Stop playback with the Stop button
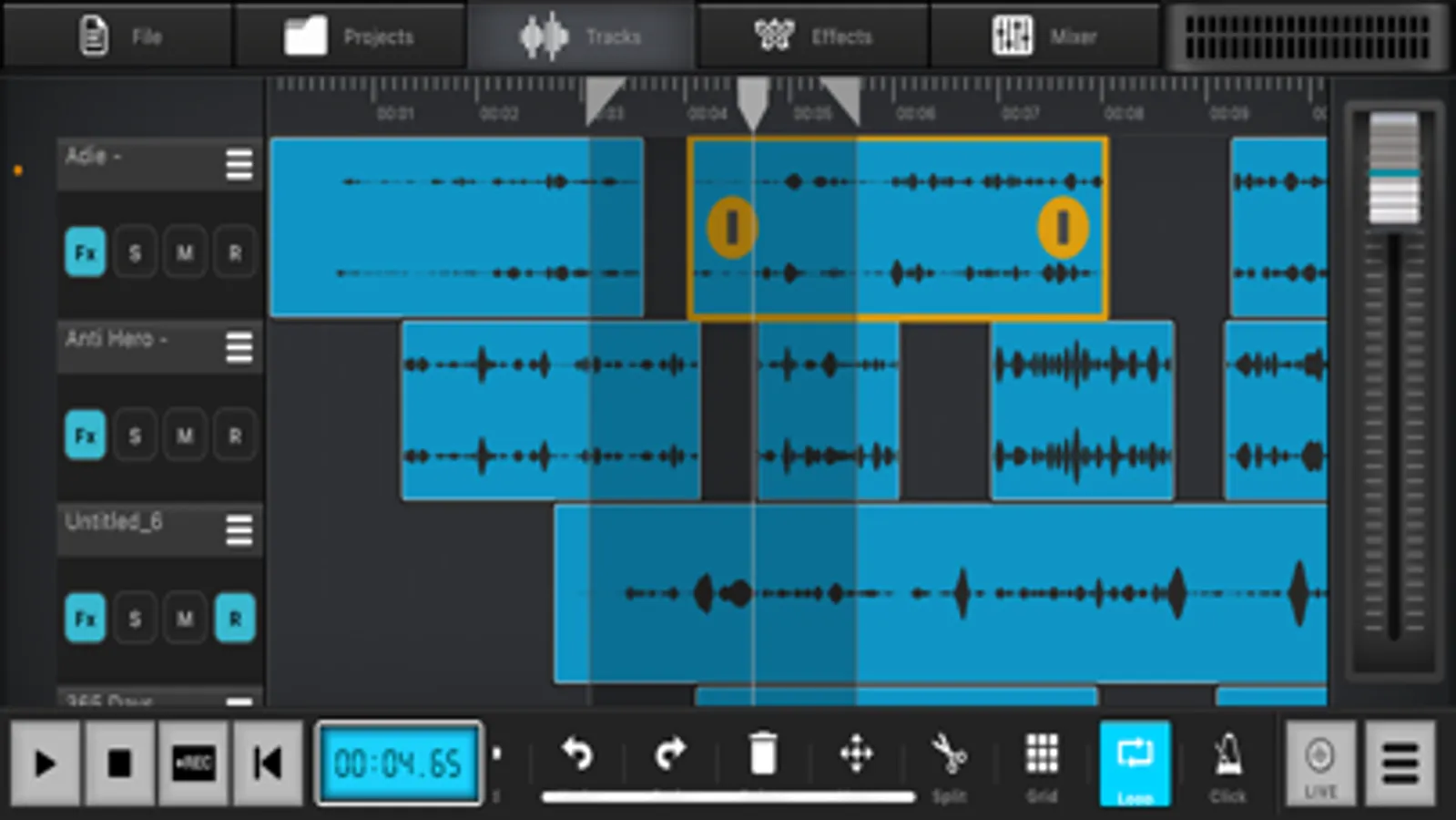This screenshot has width=1456, height=820. tap(119, 764)
